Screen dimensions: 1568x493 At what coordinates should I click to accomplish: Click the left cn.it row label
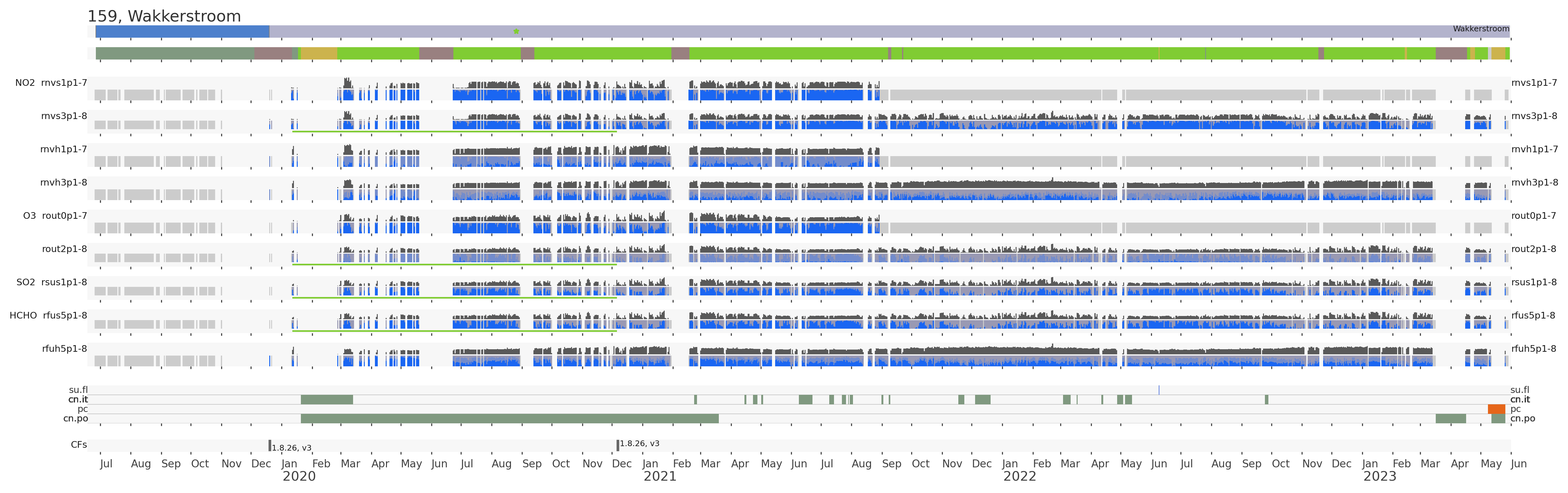78,400
